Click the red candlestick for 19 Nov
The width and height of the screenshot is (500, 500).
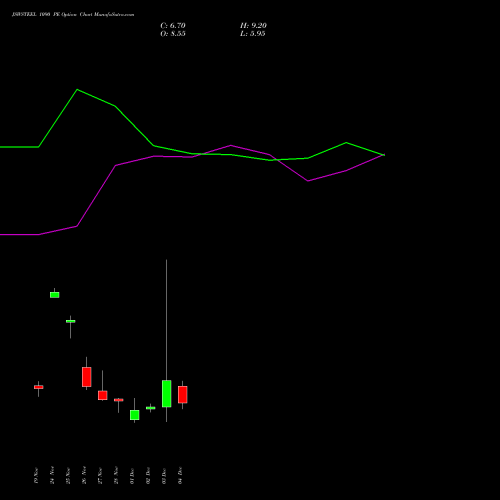39,387
